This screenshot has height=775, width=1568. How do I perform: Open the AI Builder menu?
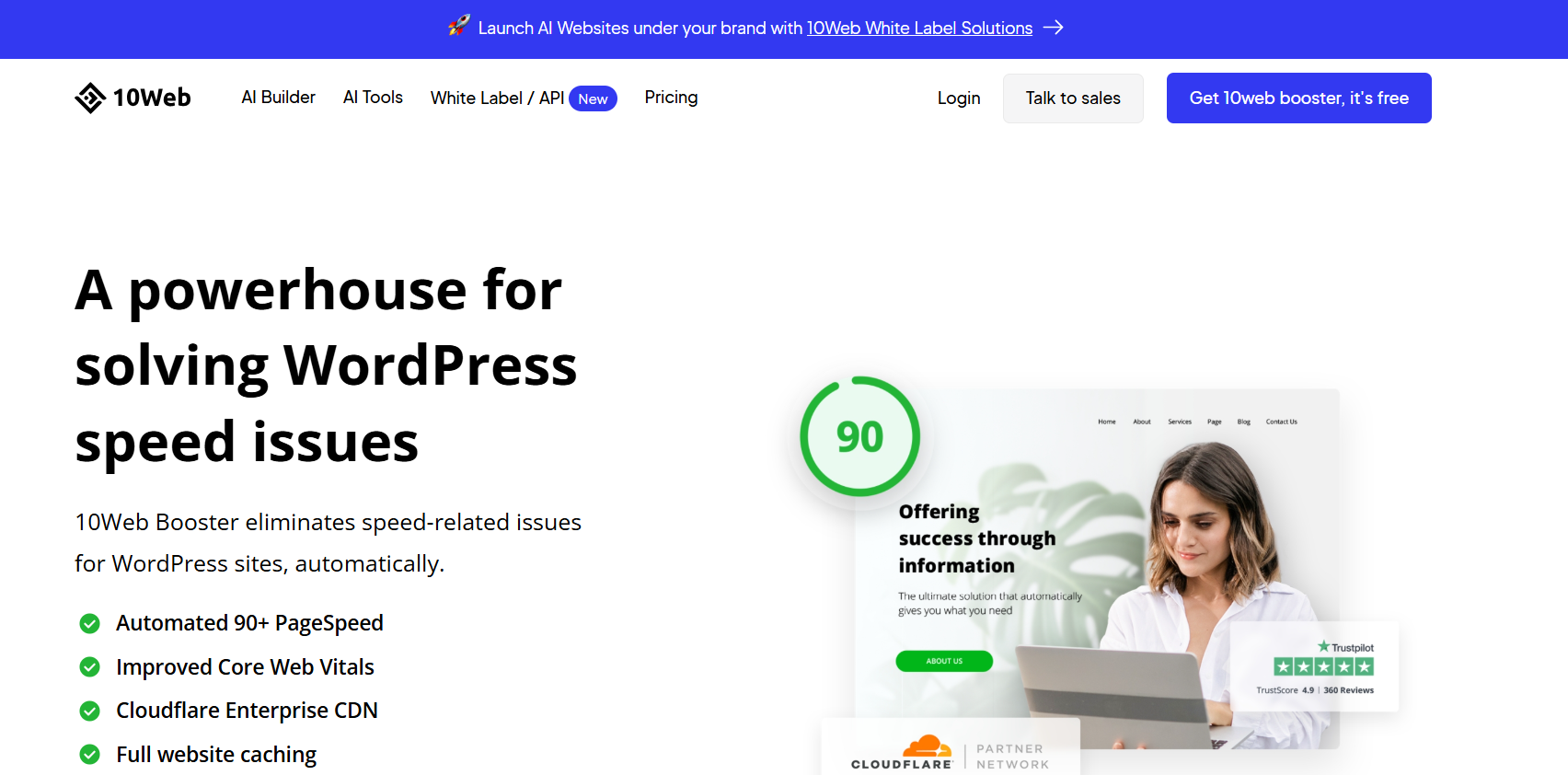[278, 98]
